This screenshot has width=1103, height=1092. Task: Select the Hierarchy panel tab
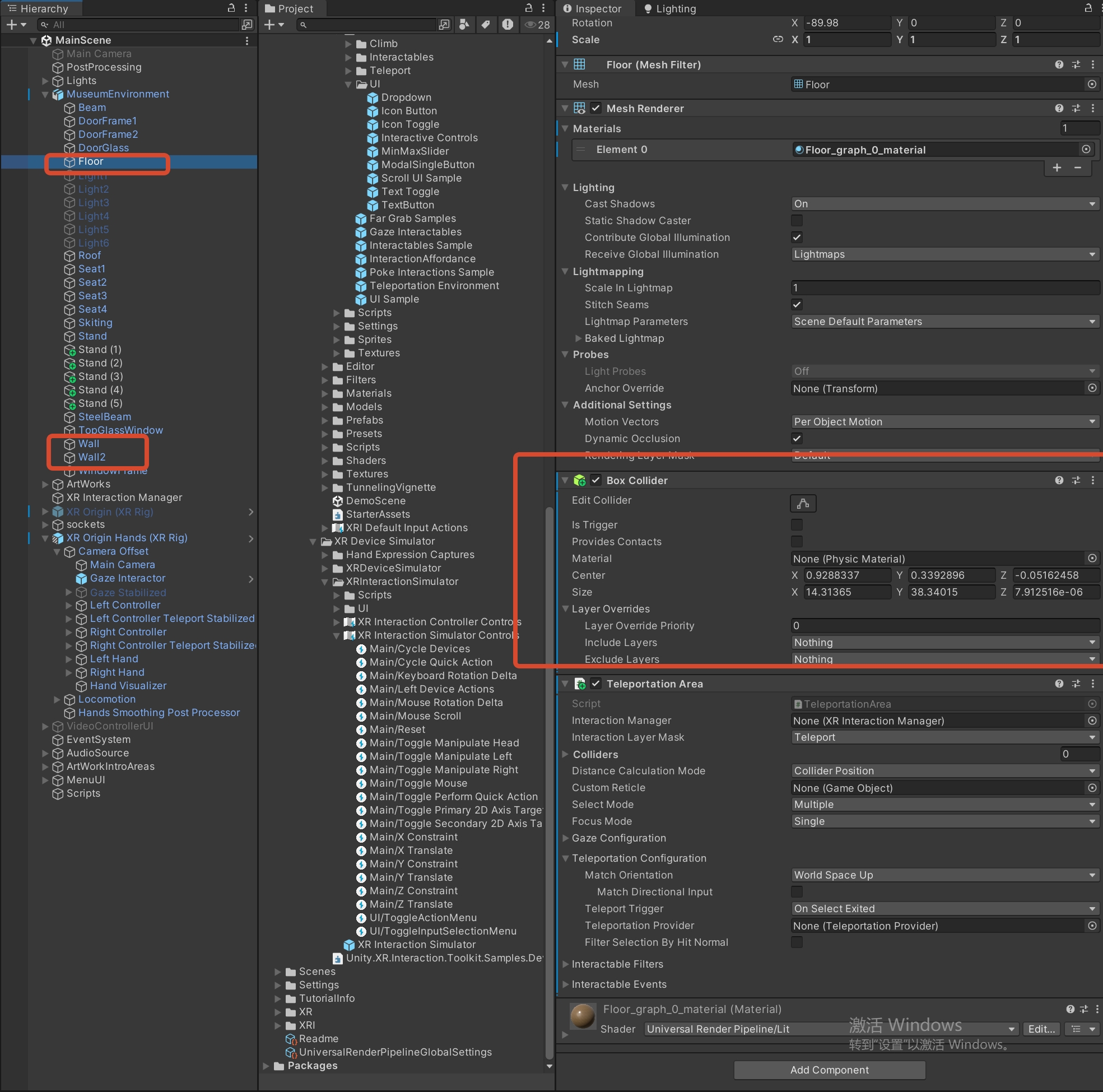click(39, 8)
